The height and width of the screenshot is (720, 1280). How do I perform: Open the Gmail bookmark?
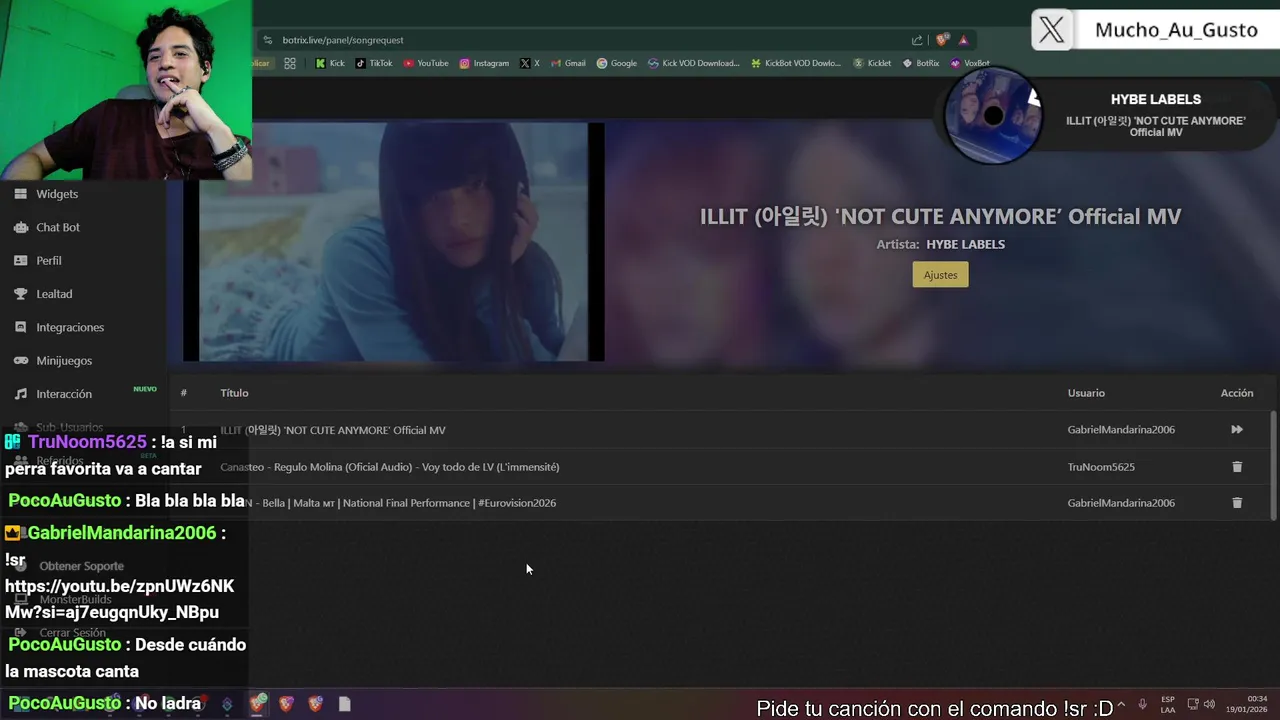[x=568, y=63]
